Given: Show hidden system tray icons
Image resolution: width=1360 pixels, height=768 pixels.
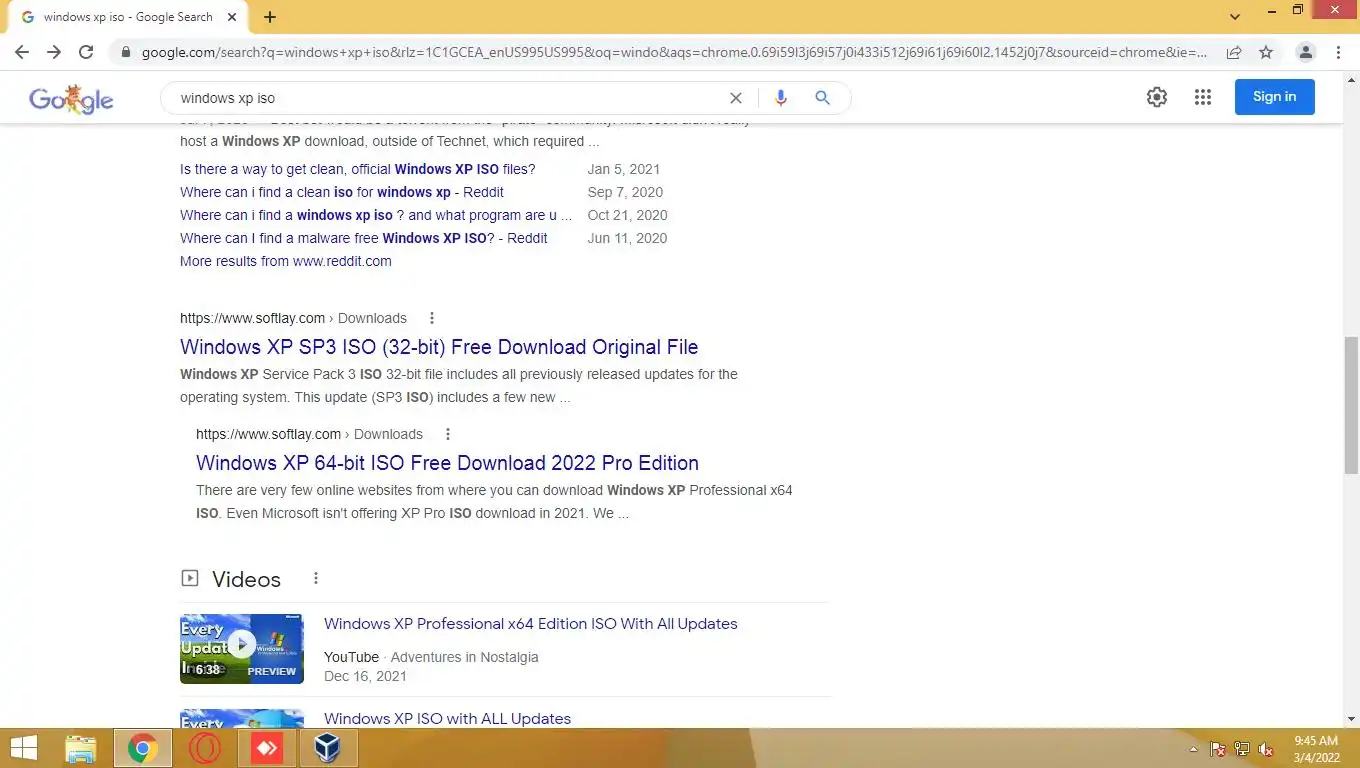Looking at the screenshot, I should tap(1193, 749).
